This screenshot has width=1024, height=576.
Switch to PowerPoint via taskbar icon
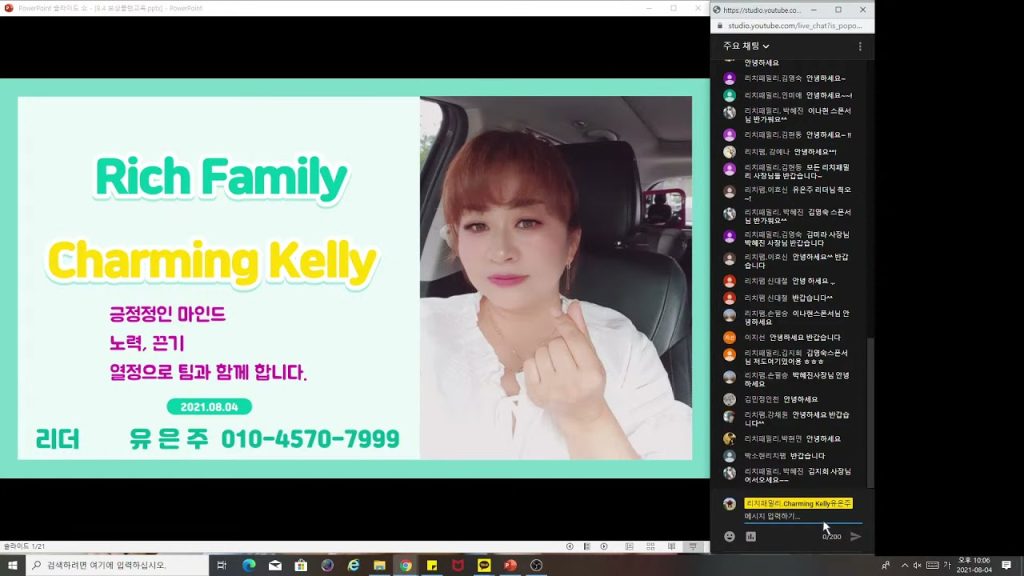510,565
